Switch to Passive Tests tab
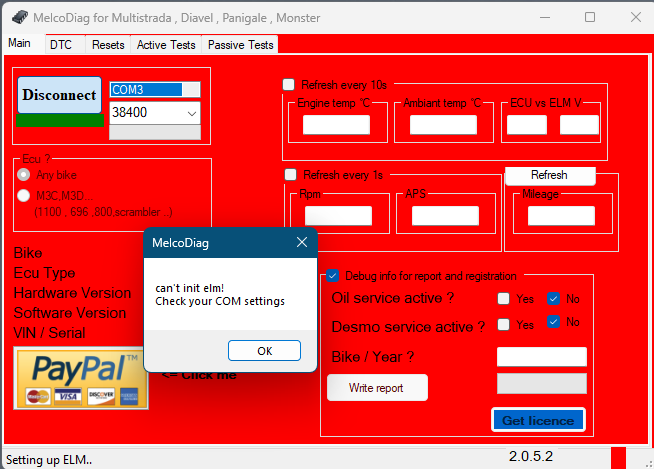Image resolution: width=654 pixels, height=469 pixels. [240, 45]
